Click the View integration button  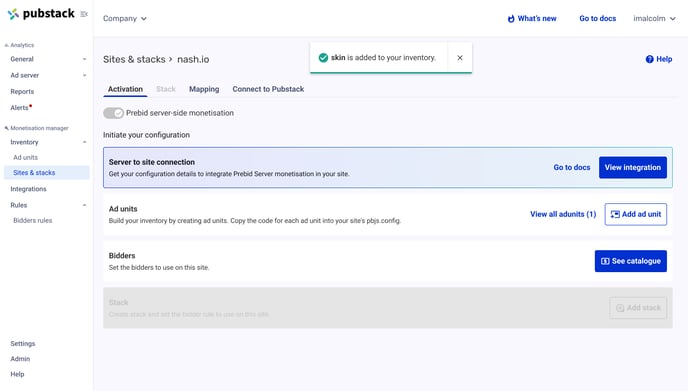pos(633,167)
